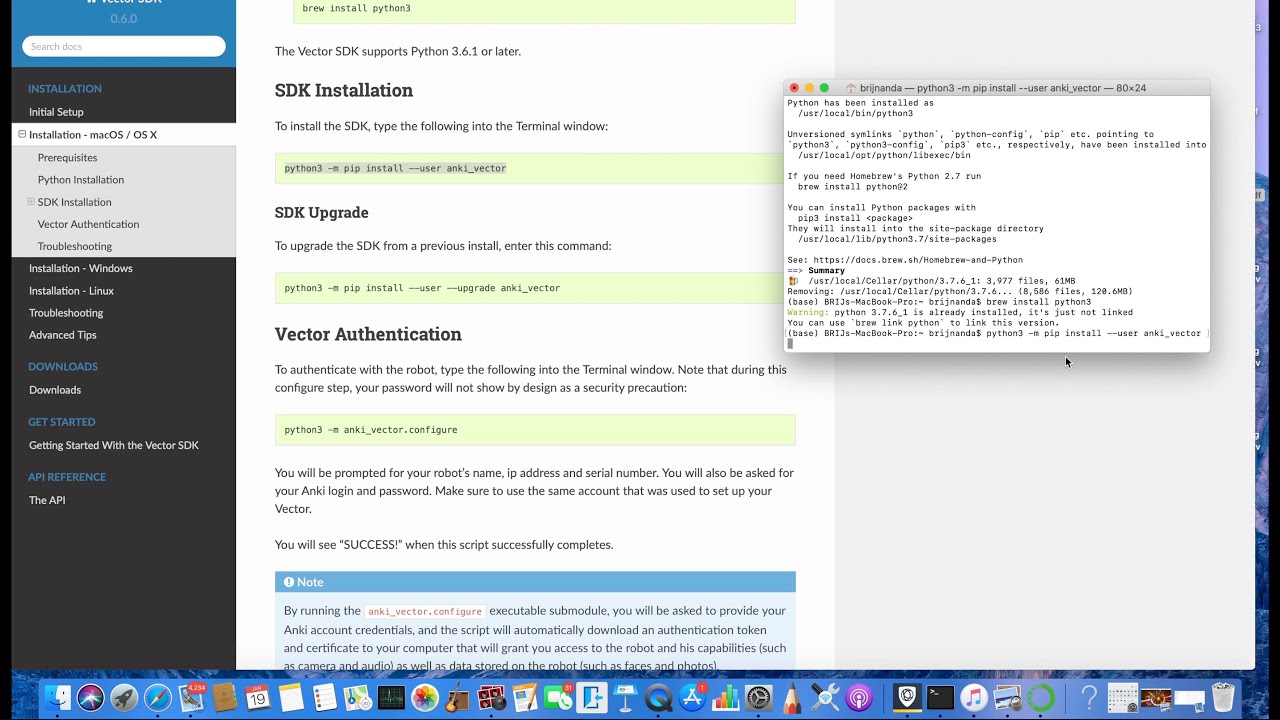The image size is (1280, 720).
Task: Click the brew install python3 code line
Action: tap(356, 8)
